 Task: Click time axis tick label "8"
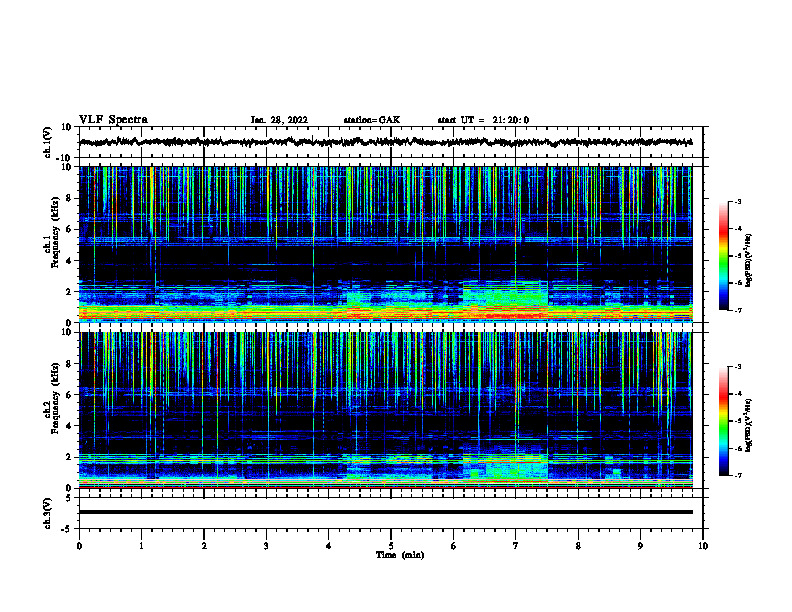click(x=578, y=546)
